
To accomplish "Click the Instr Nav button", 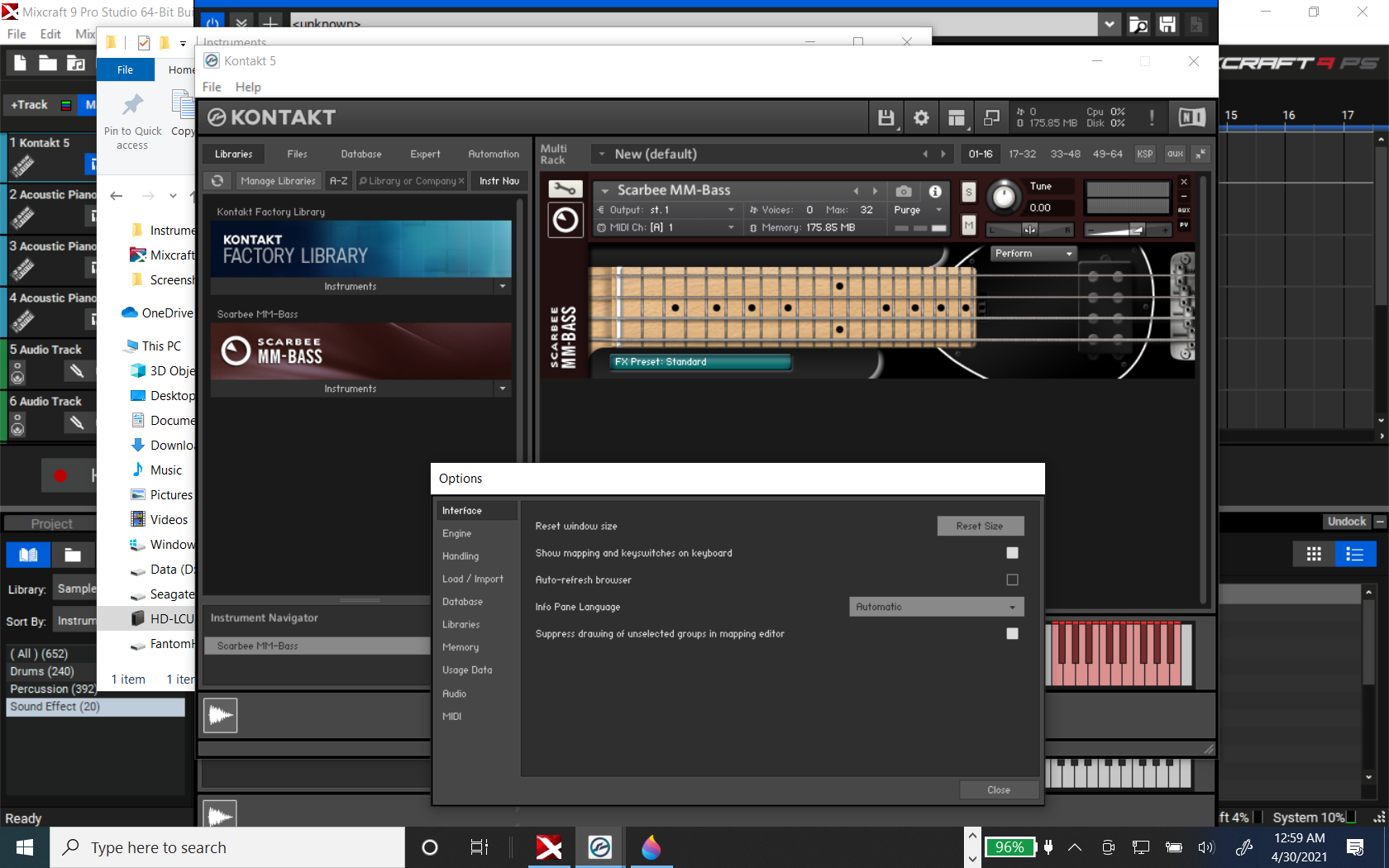I will pos(499,181).
